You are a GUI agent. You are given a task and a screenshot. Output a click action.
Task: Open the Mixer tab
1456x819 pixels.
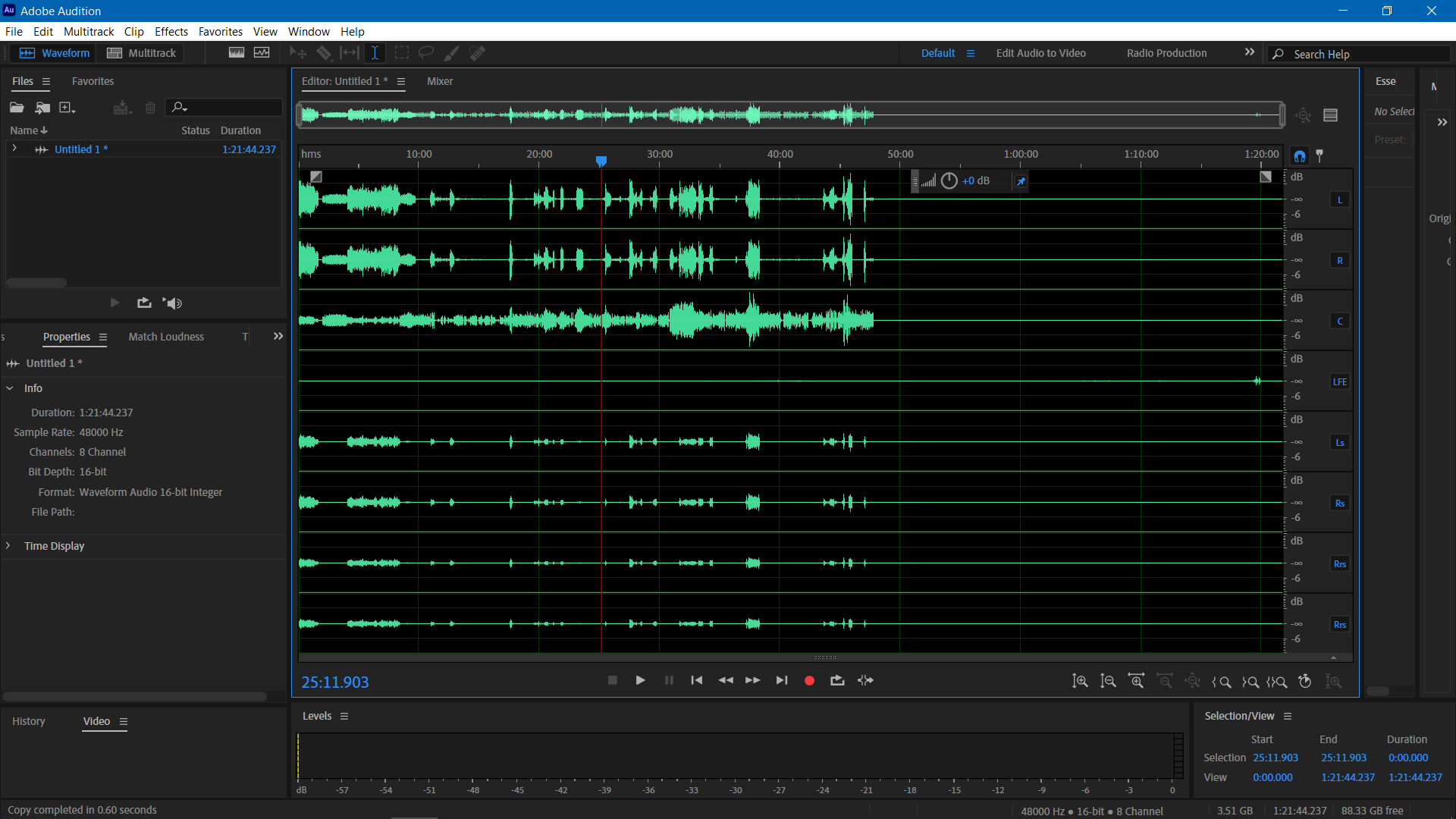[x=440, y=81]
